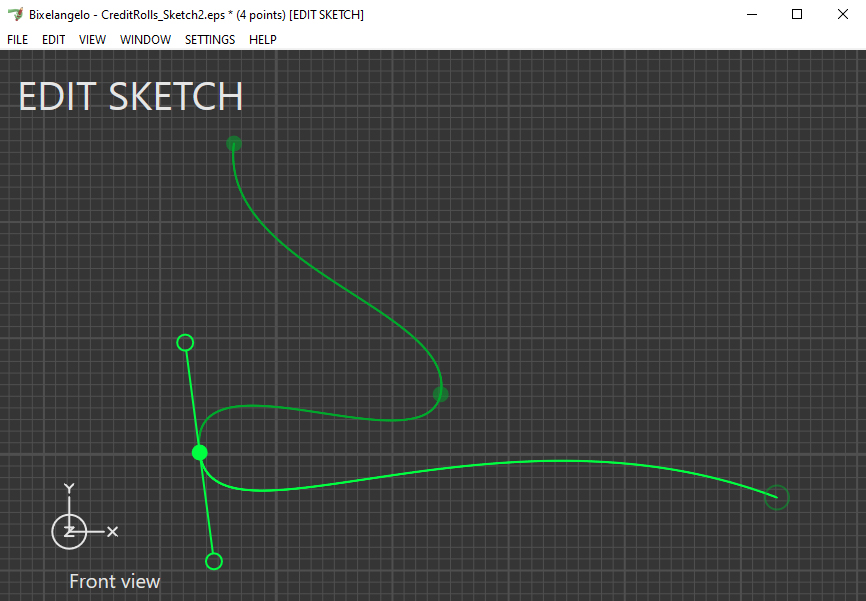Open the VIEW menu
This screenshot has width=866, height=601.
[92, 40]
